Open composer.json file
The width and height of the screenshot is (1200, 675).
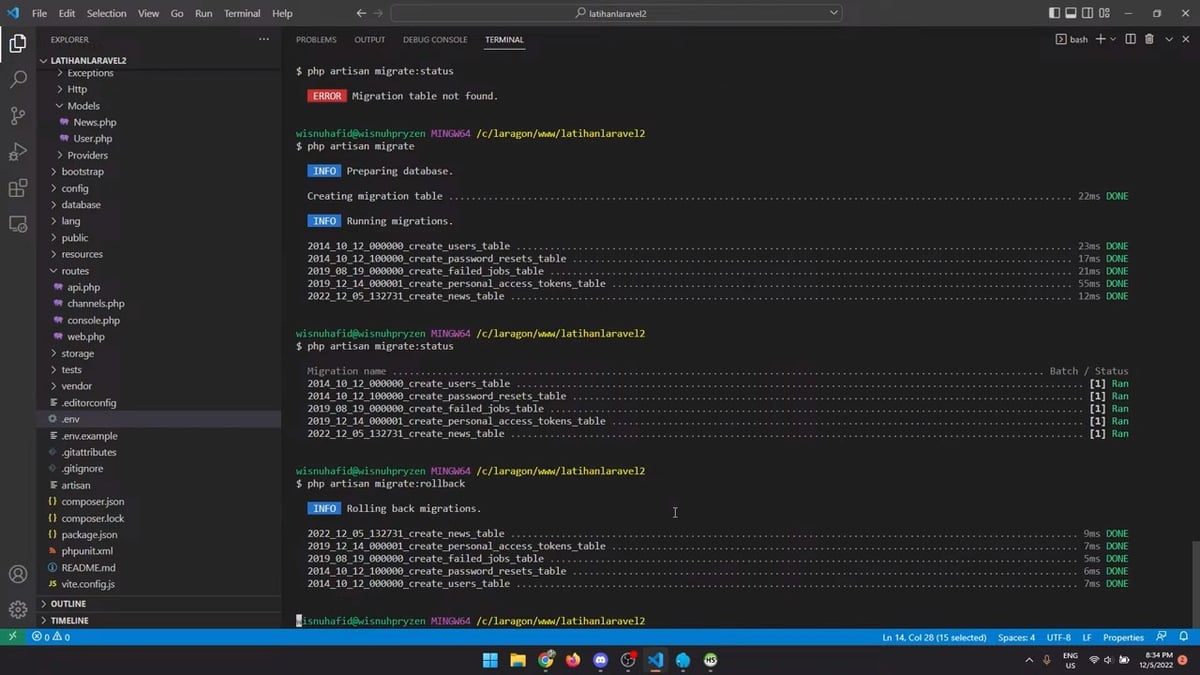pyautogui.click(x=93, y=502)
